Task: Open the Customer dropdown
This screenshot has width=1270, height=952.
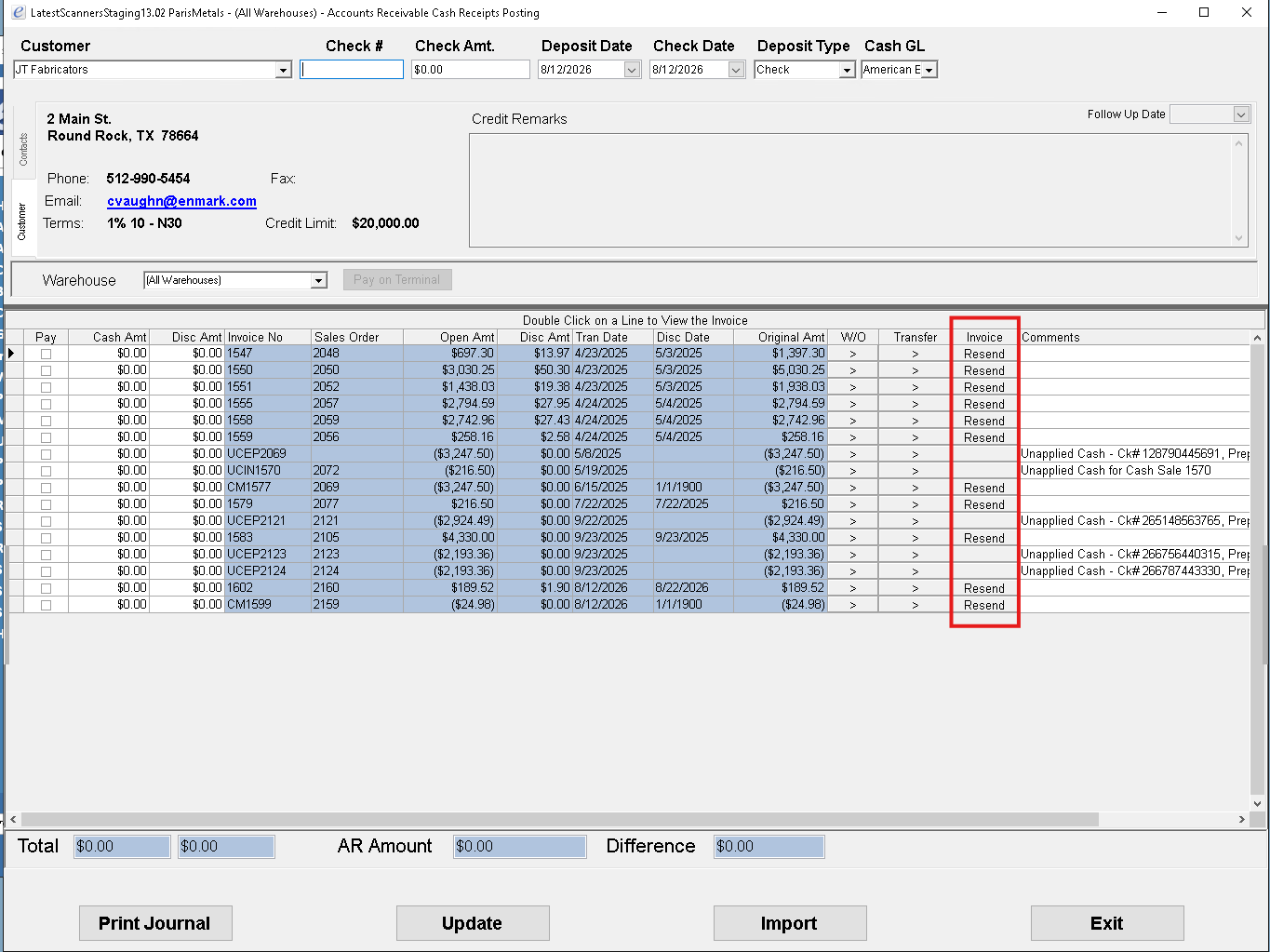Action: [283, 70]
